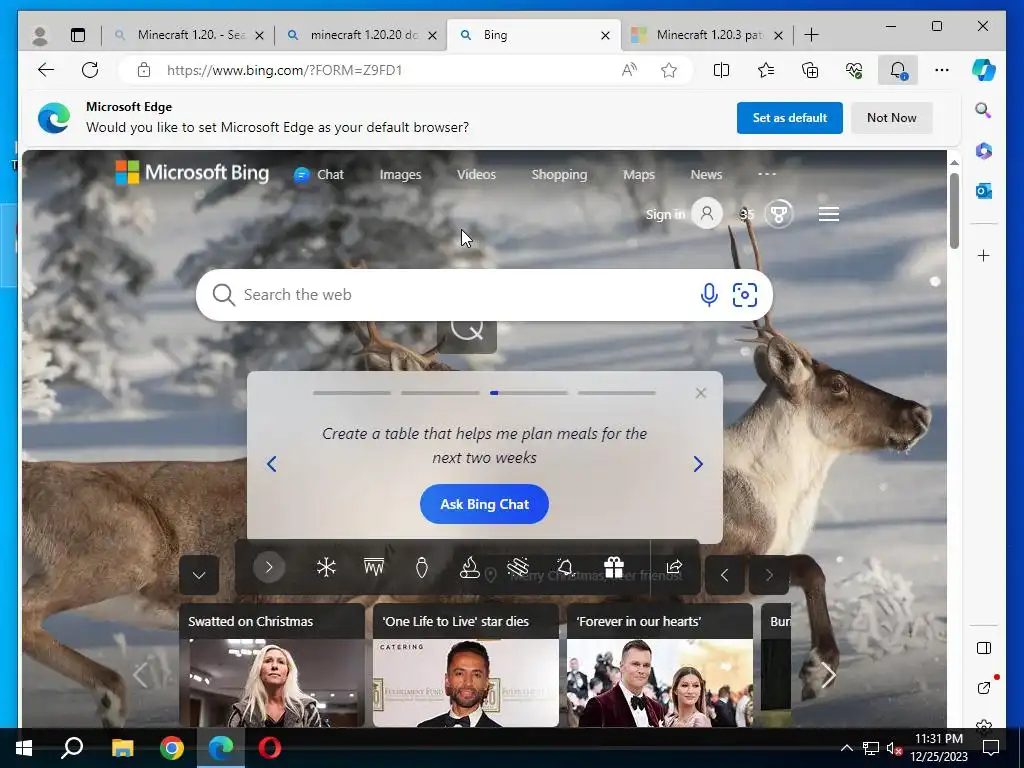
Task: Start Read aloud from address bar
Action: [x=629, y=70]
